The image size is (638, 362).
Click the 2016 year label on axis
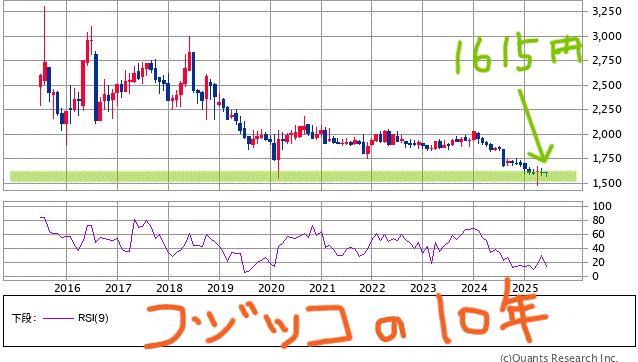[x=67, y=288]
